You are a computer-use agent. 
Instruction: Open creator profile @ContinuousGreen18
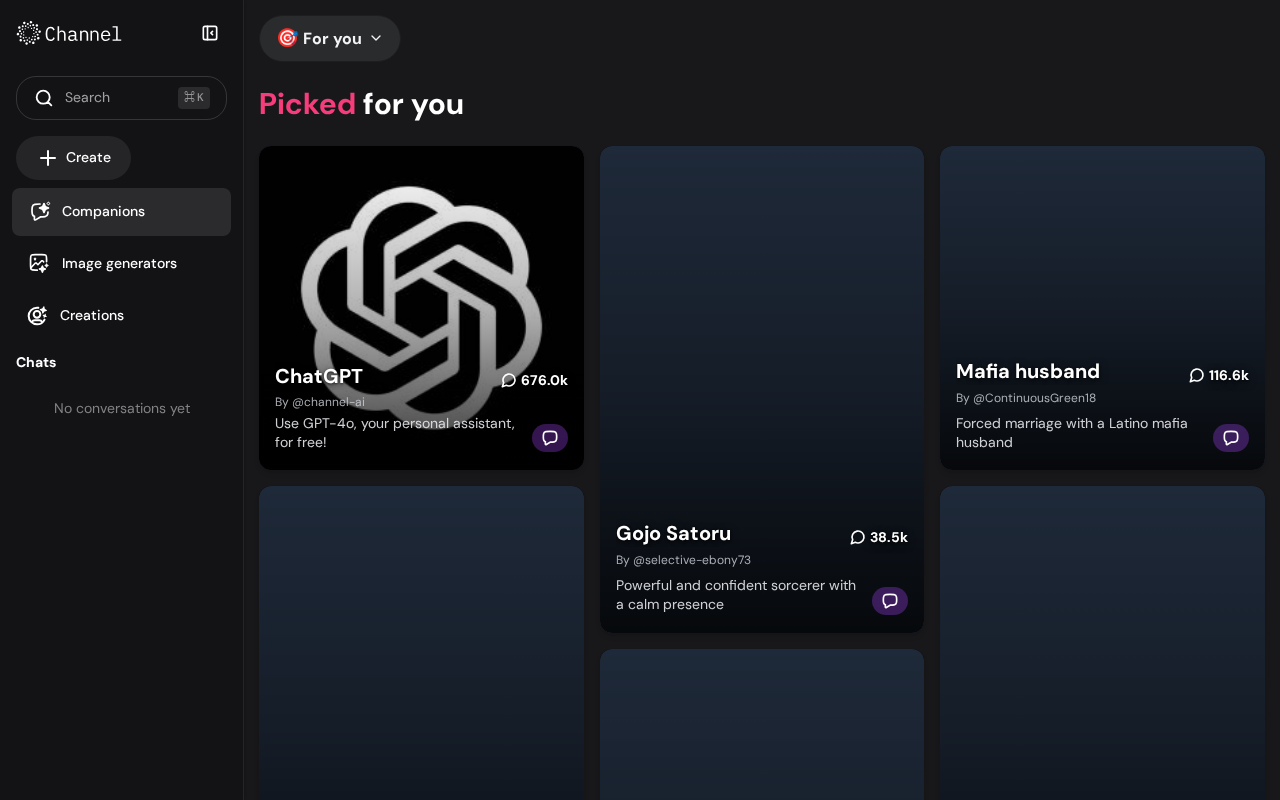(1034, 398)
